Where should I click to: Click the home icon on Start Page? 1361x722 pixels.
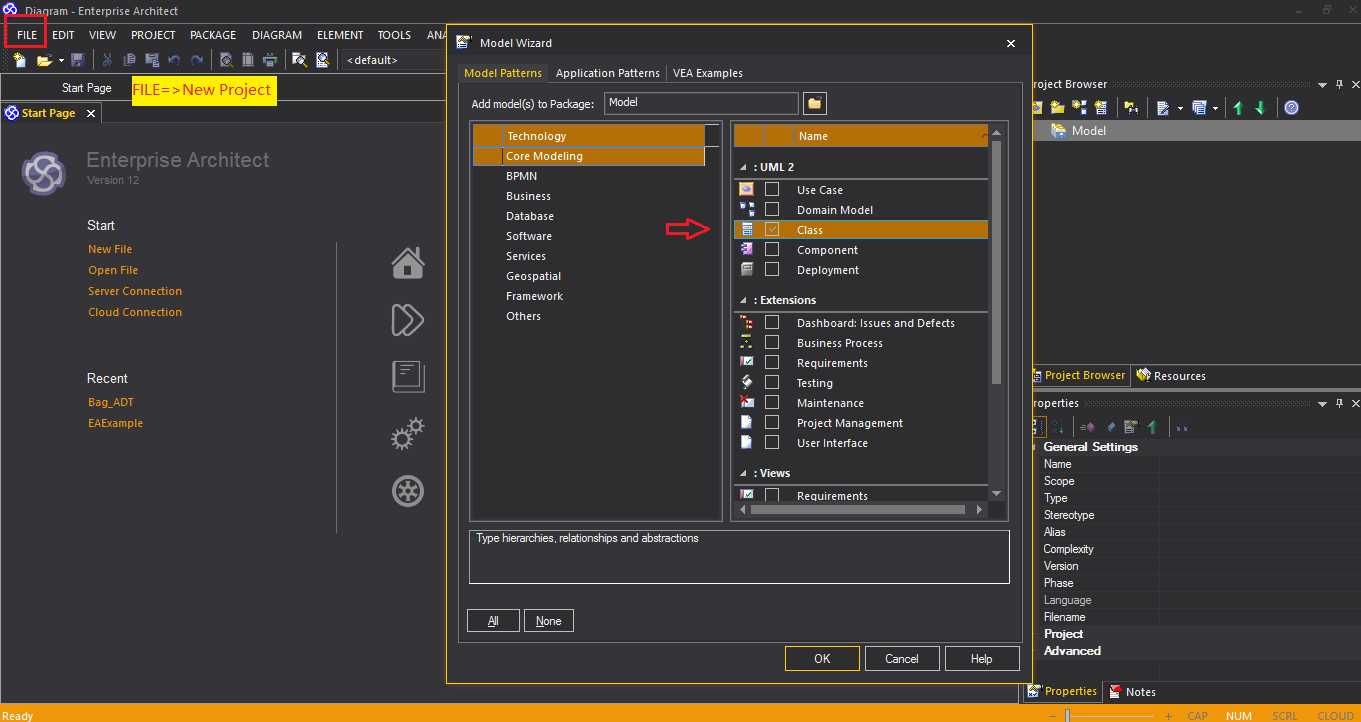coord(408,263)
